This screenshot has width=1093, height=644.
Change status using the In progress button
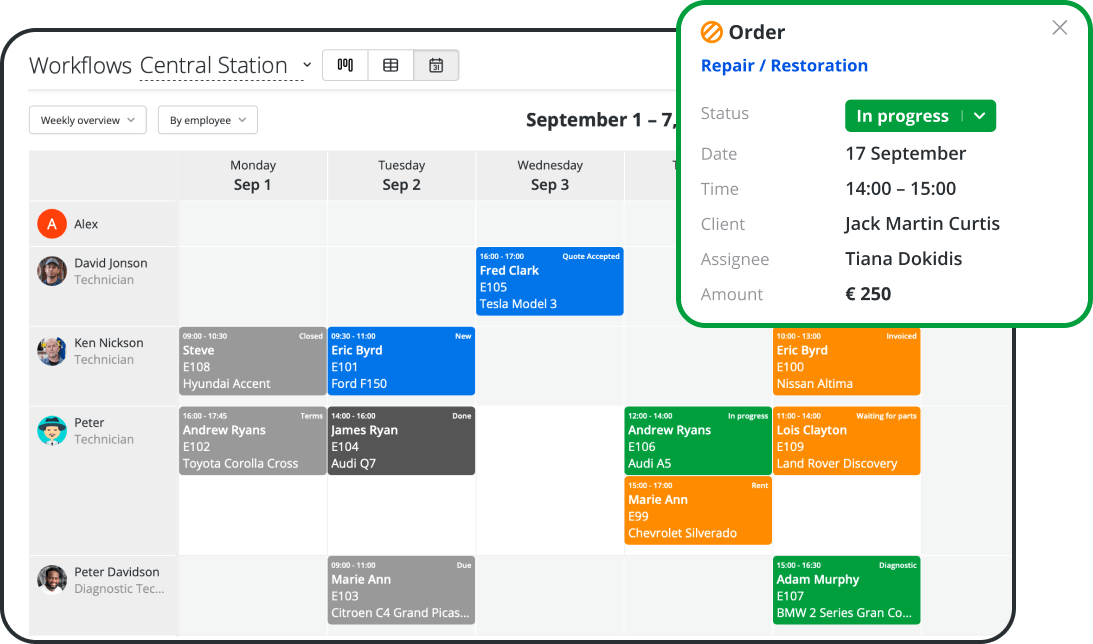click(903, 115)
